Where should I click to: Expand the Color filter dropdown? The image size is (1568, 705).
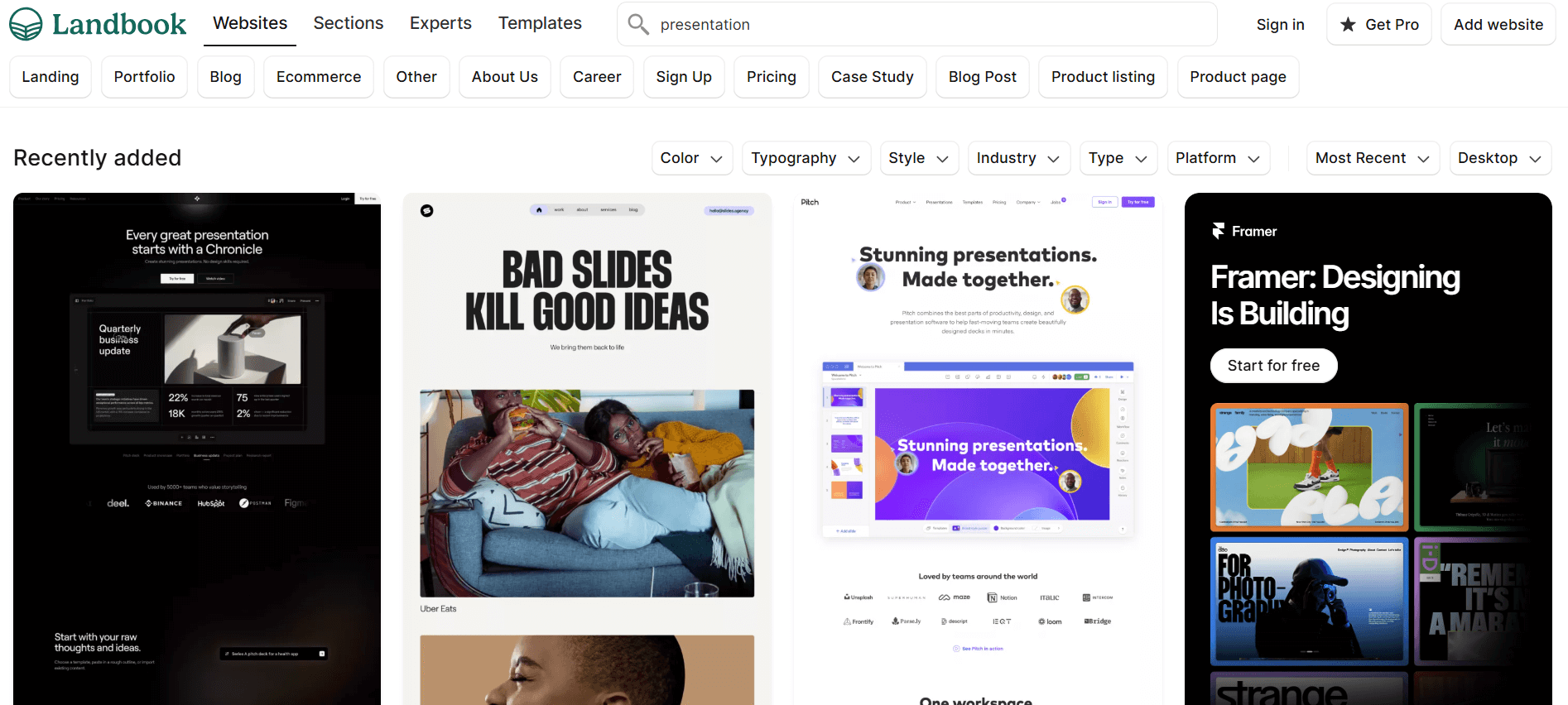pos(692,158)
